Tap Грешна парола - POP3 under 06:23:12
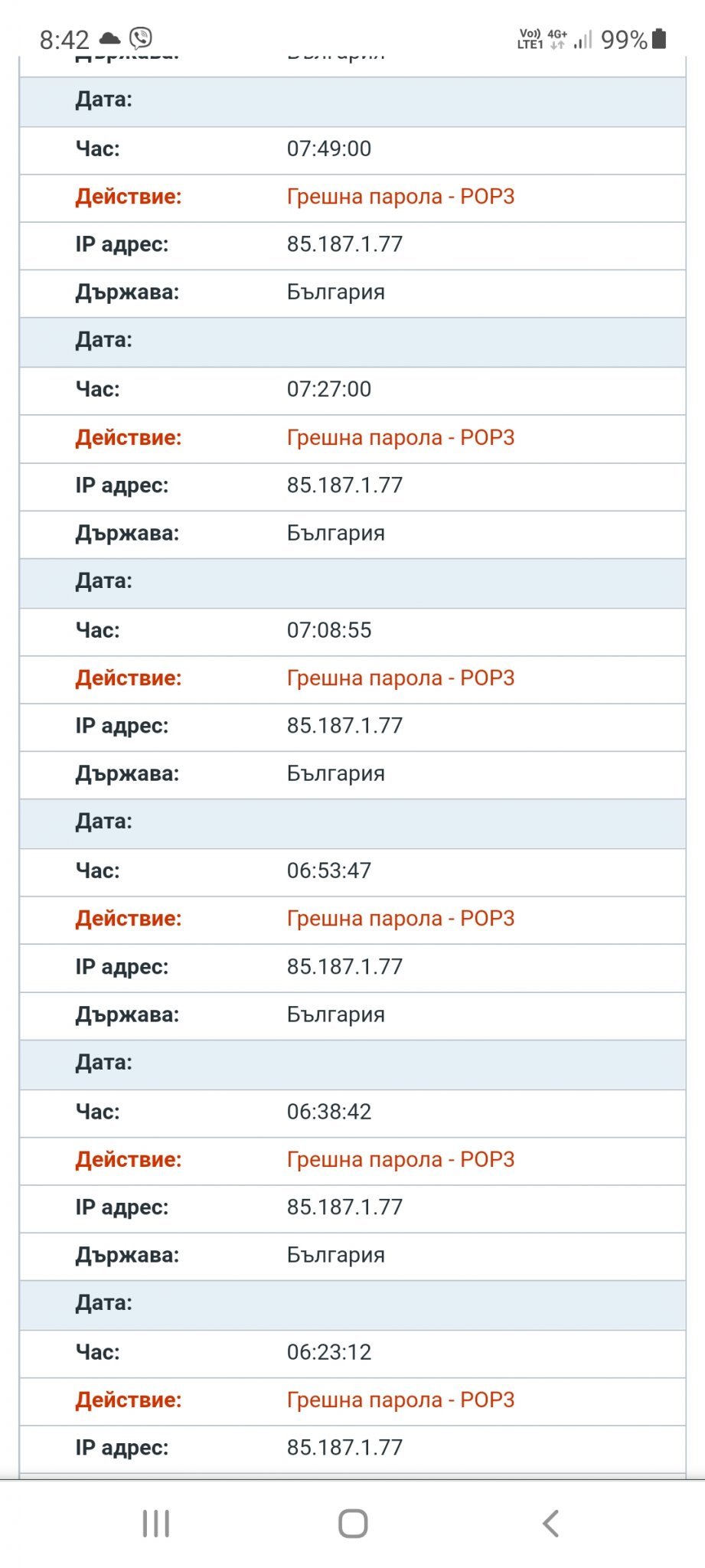Image resolution: width=705 pixels, height=1568 pixels. [400, 1400]
